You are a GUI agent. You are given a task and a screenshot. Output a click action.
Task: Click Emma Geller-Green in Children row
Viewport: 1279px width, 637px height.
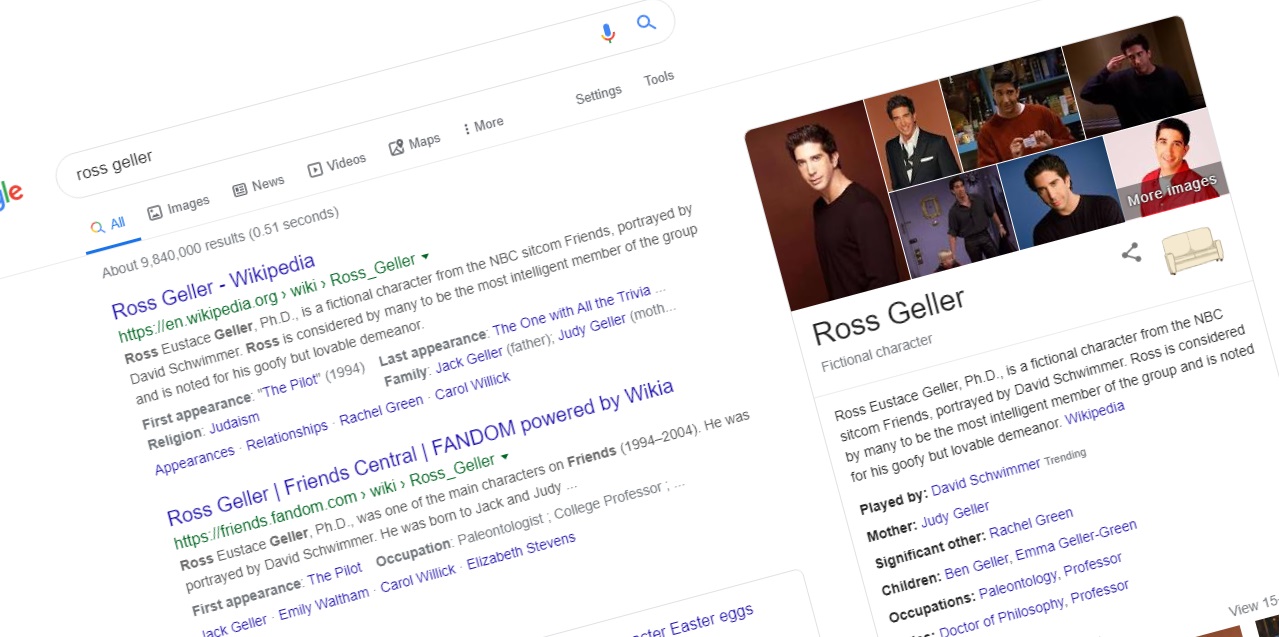[1076, 538]
